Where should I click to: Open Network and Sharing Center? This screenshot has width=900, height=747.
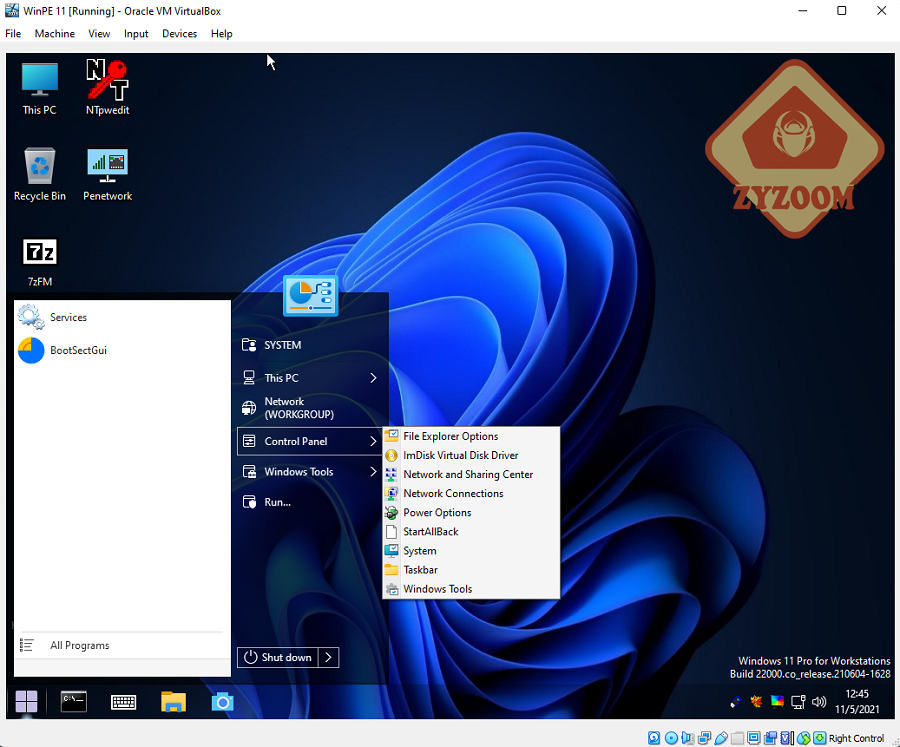pos(471,474)
